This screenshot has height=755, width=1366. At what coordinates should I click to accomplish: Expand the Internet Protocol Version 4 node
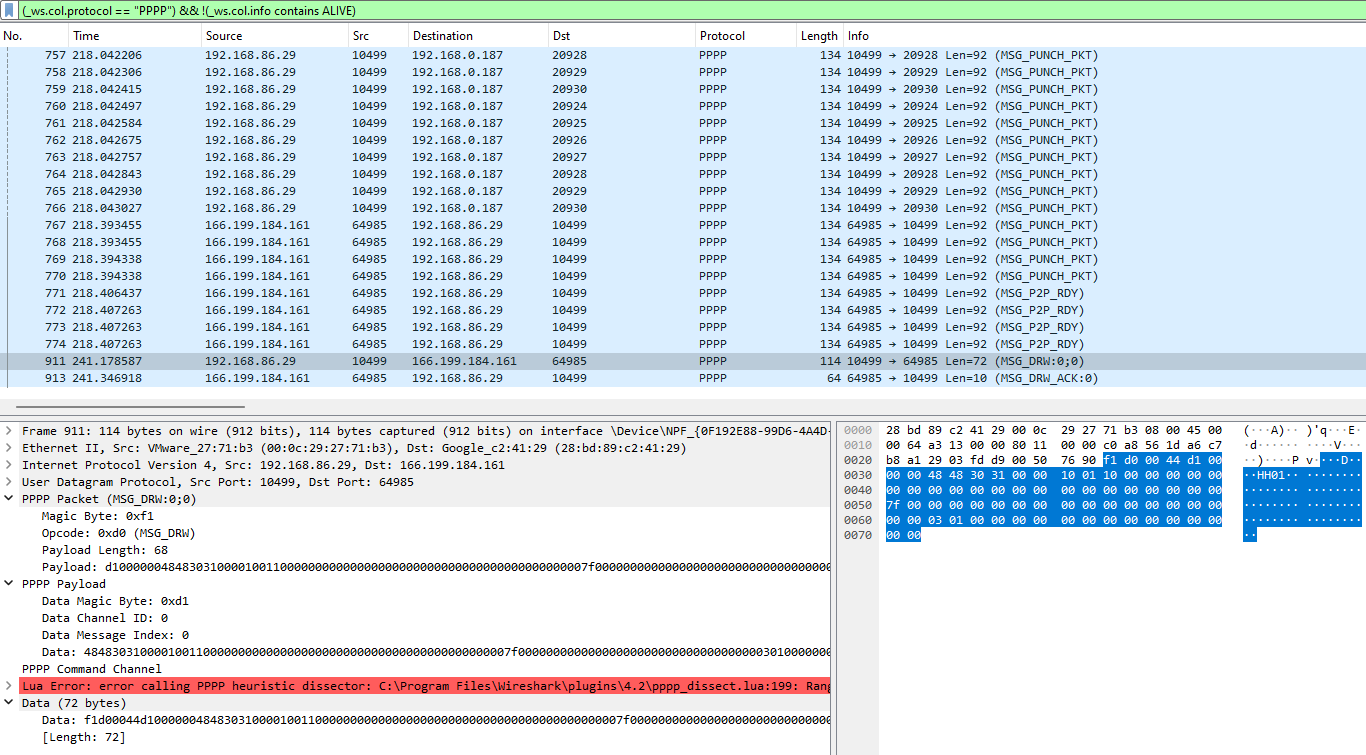coord(10,465)
